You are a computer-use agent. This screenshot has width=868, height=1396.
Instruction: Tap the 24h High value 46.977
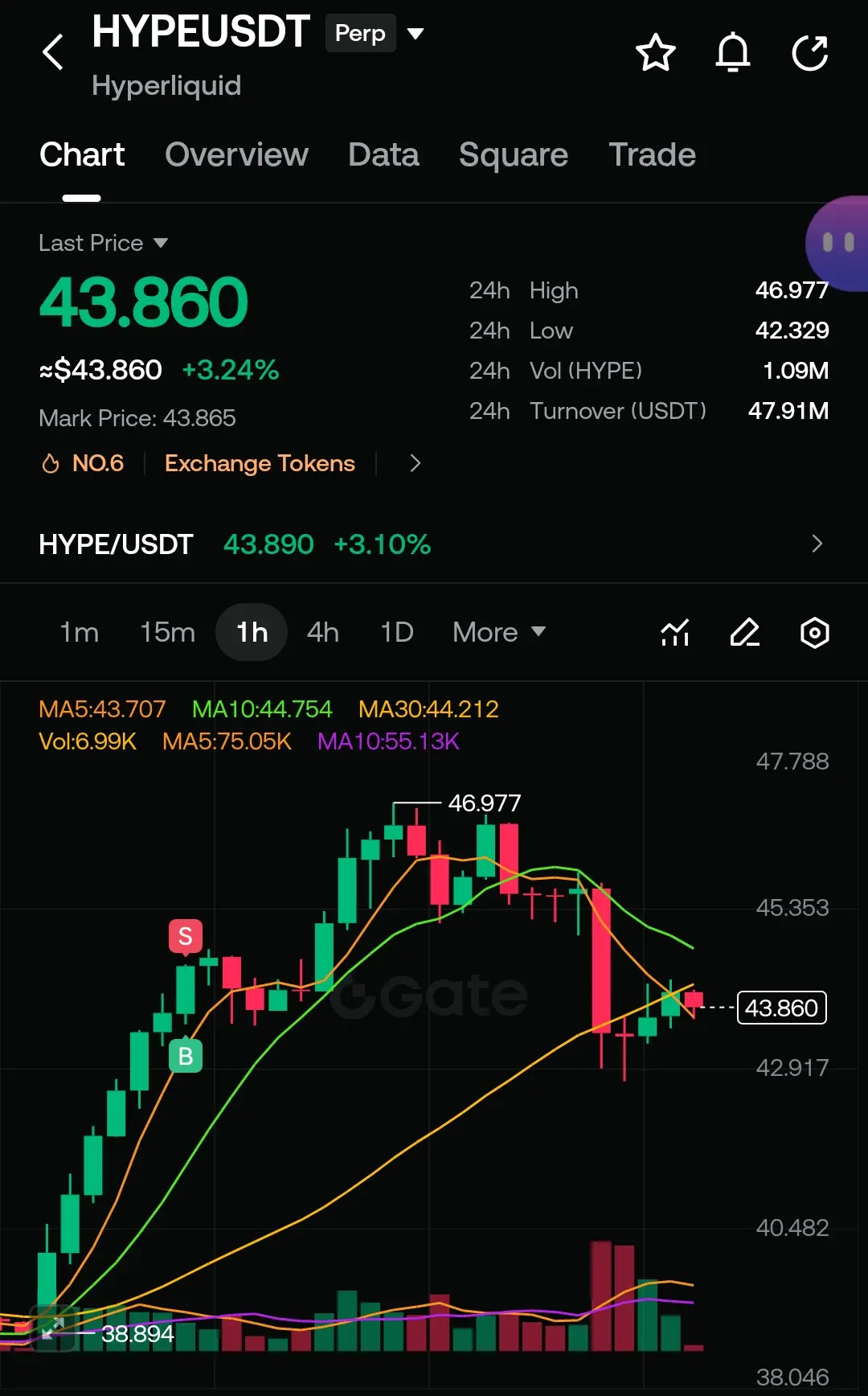792,290
